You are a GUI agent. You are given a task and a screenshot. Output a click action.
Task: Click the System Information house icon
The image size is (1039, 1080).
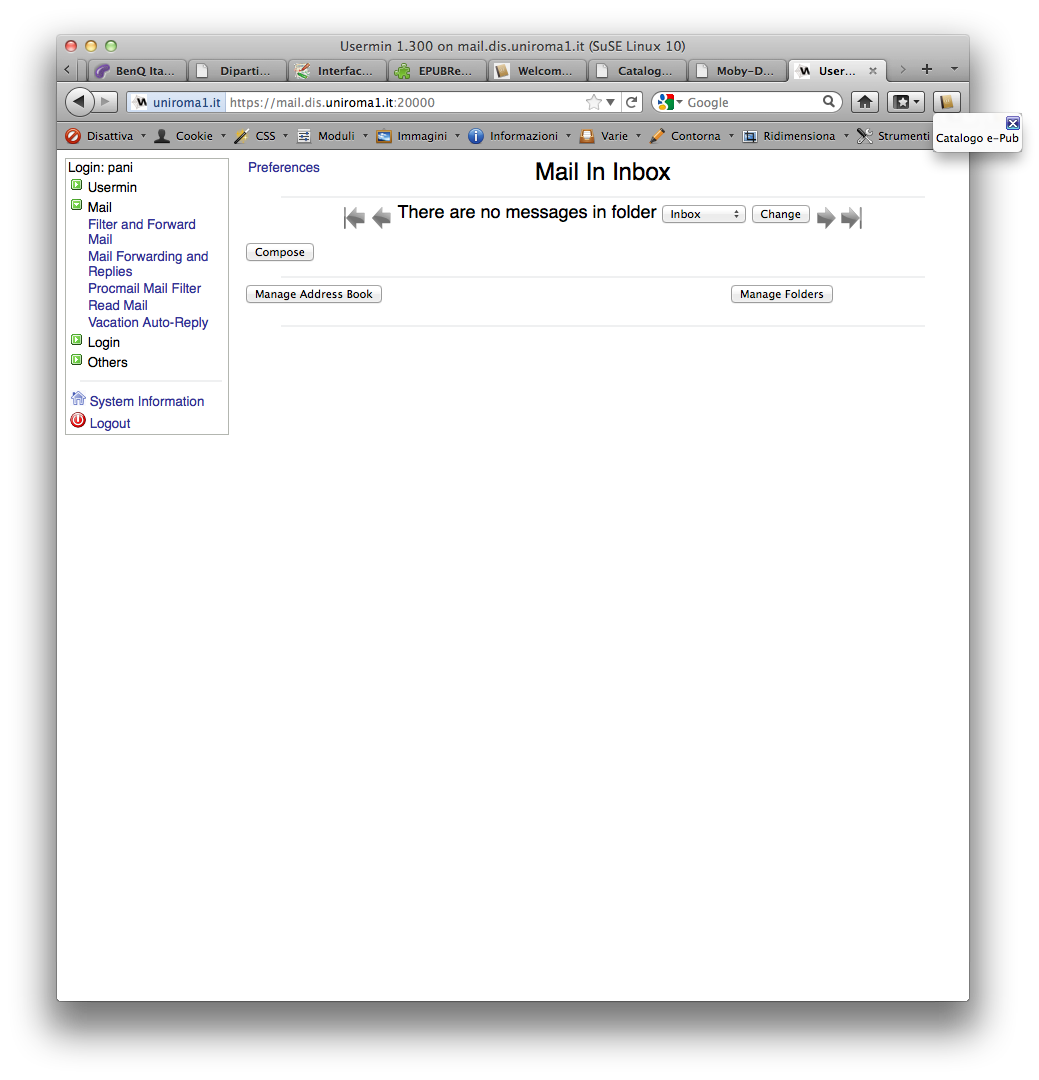pyautogui.click(x=78, y=399)
